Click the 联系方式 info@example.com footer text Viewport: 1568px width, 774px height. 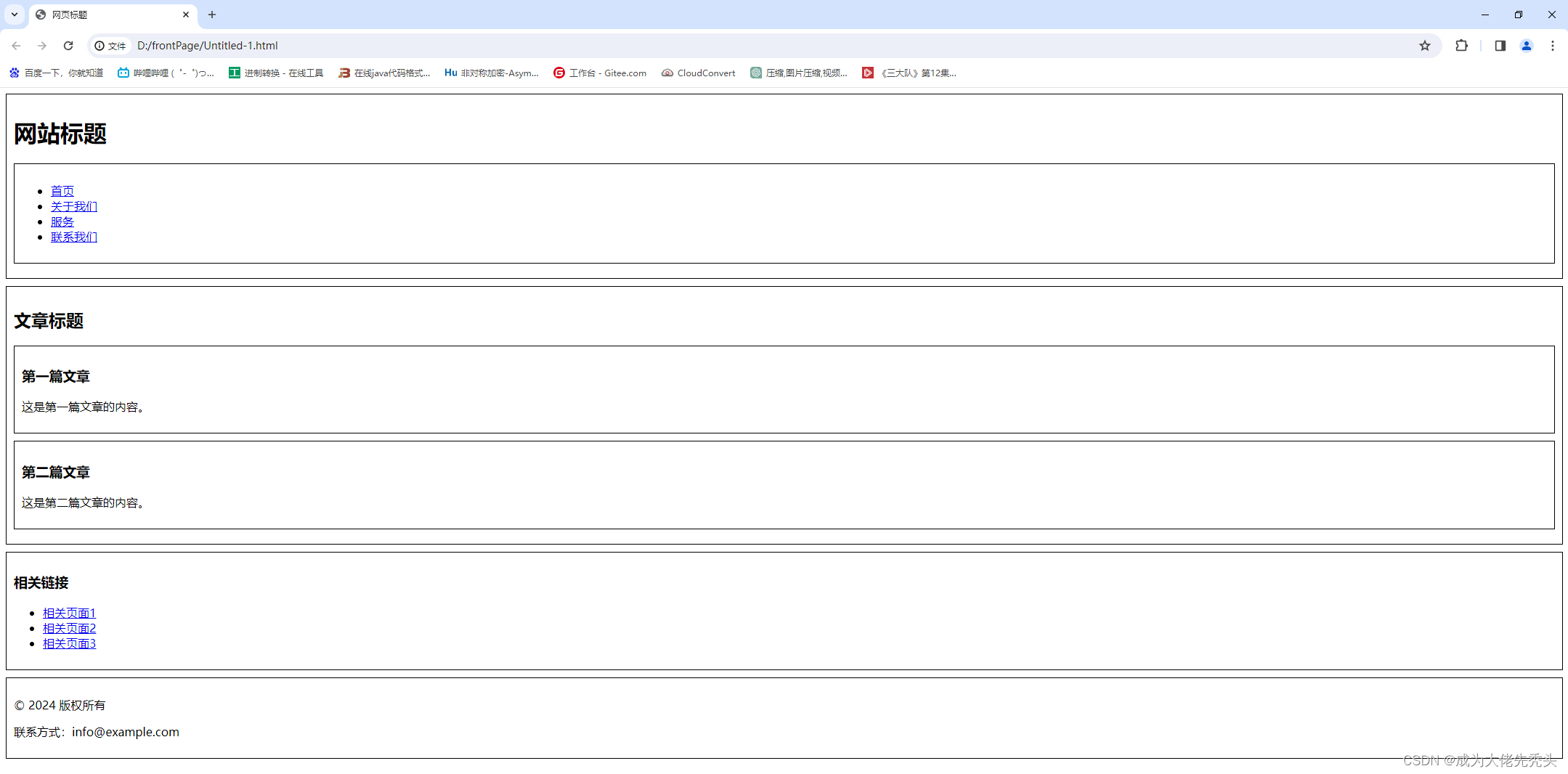pos(97,732)
